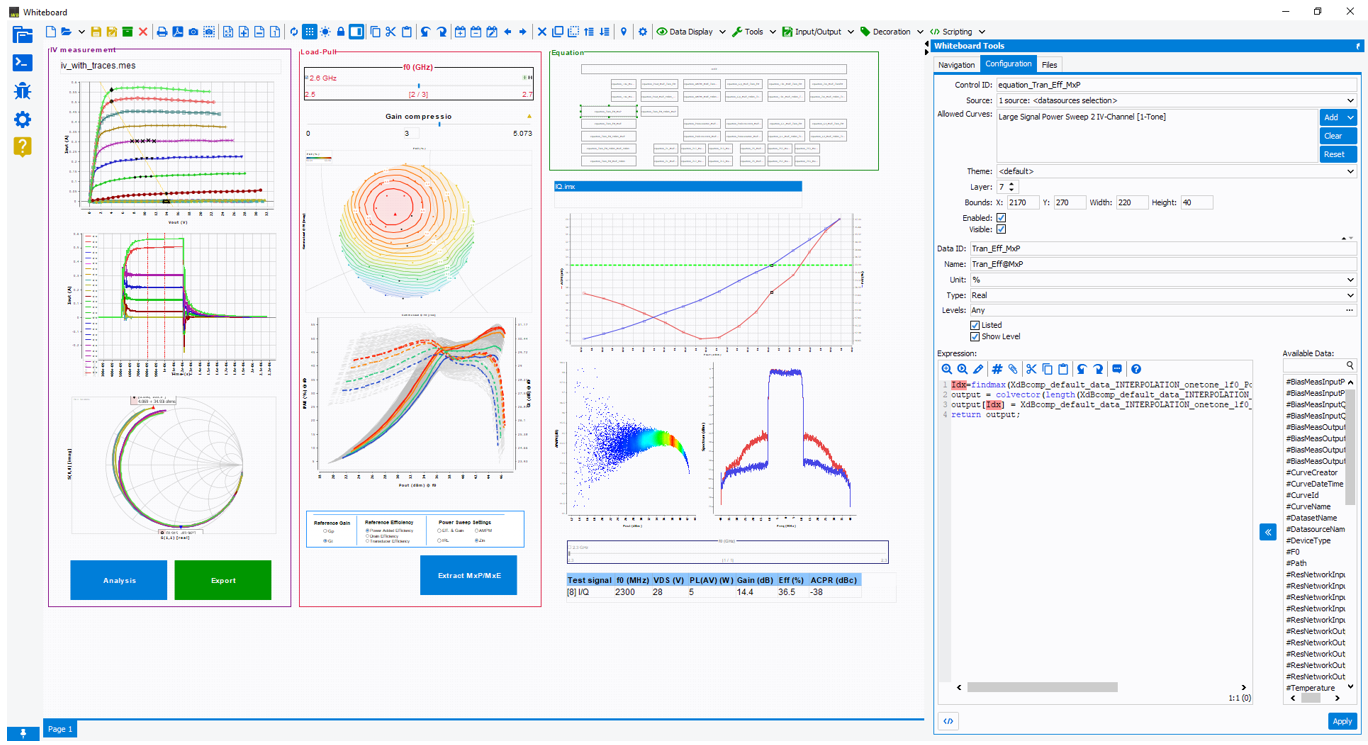The image size is (1368, 745).
Task: Save the whiteboard with the floppy icon
Action: click(96, 32)
